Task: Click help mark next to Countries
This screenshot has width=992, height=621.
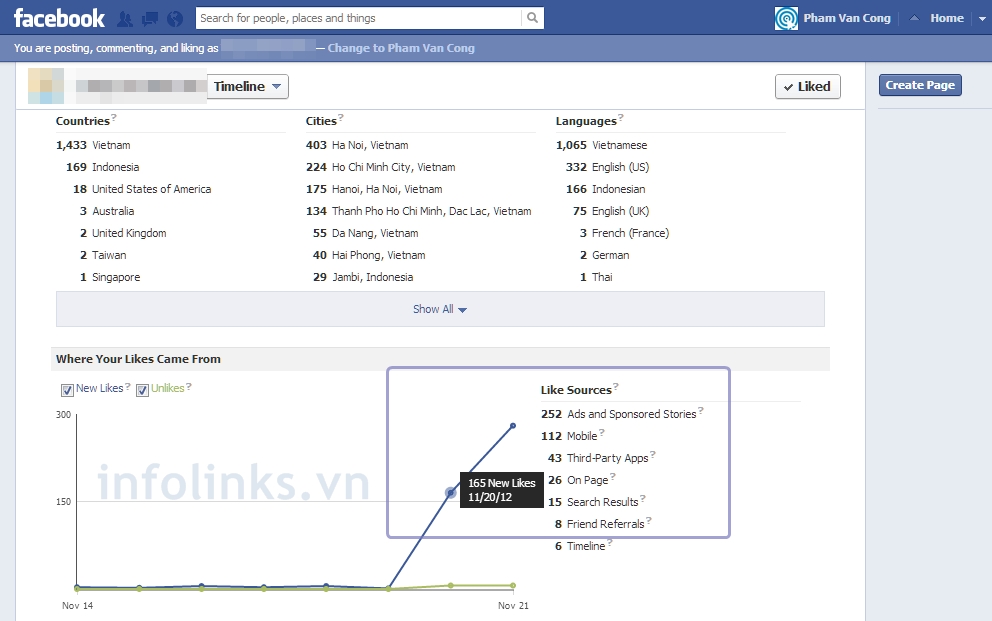Action: [114, 117]
